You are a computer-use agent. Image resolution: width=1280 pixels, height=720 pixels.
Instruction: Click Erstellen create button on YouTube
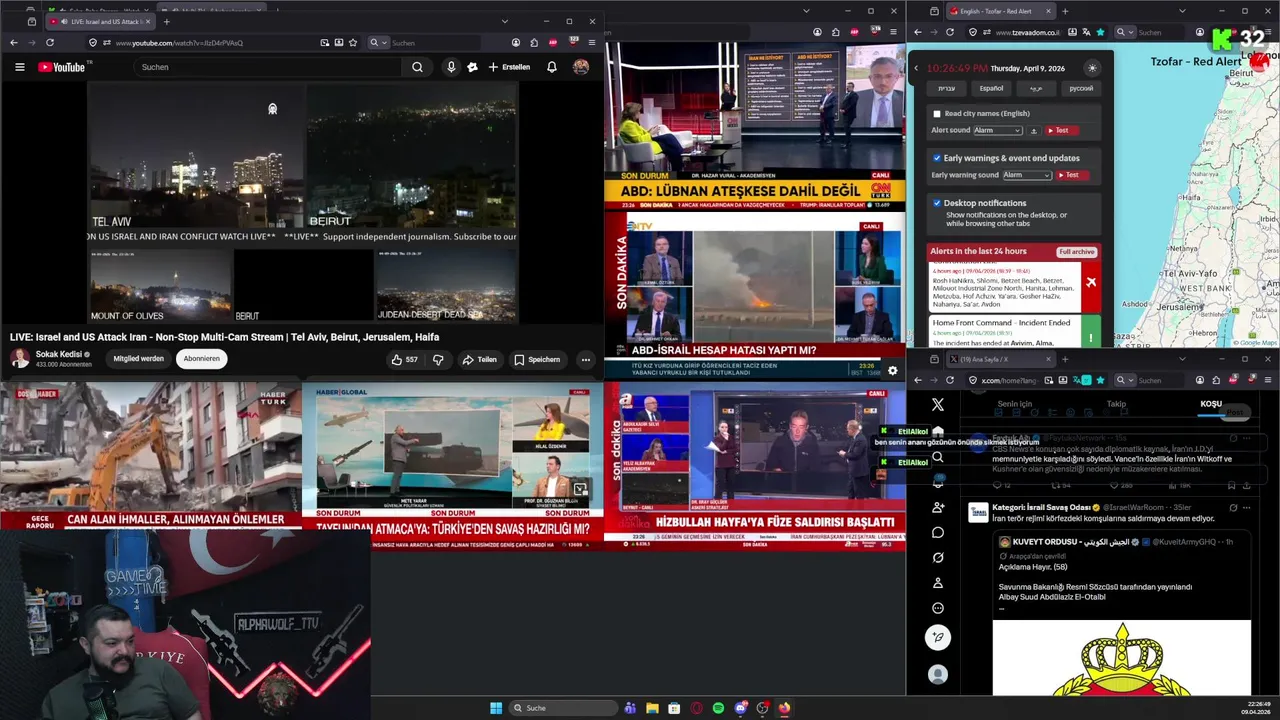click(509, 67)
